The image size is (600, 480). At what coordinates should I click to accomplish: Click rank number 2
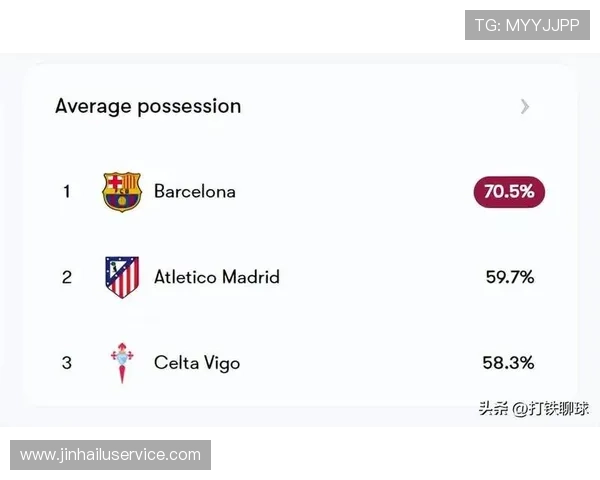click(x=67, y=277)
